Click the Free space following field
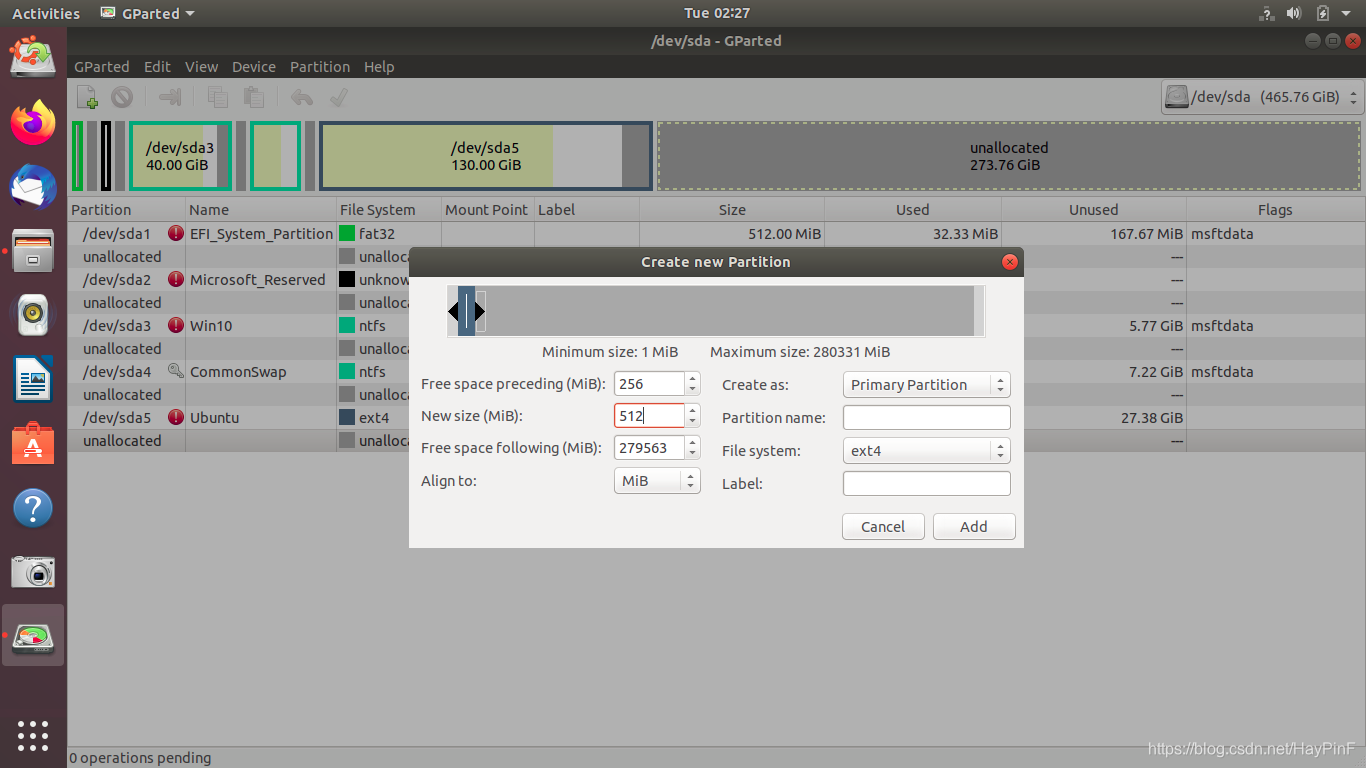The height and width of the screenshot is (768, 1366). (649, 448)
